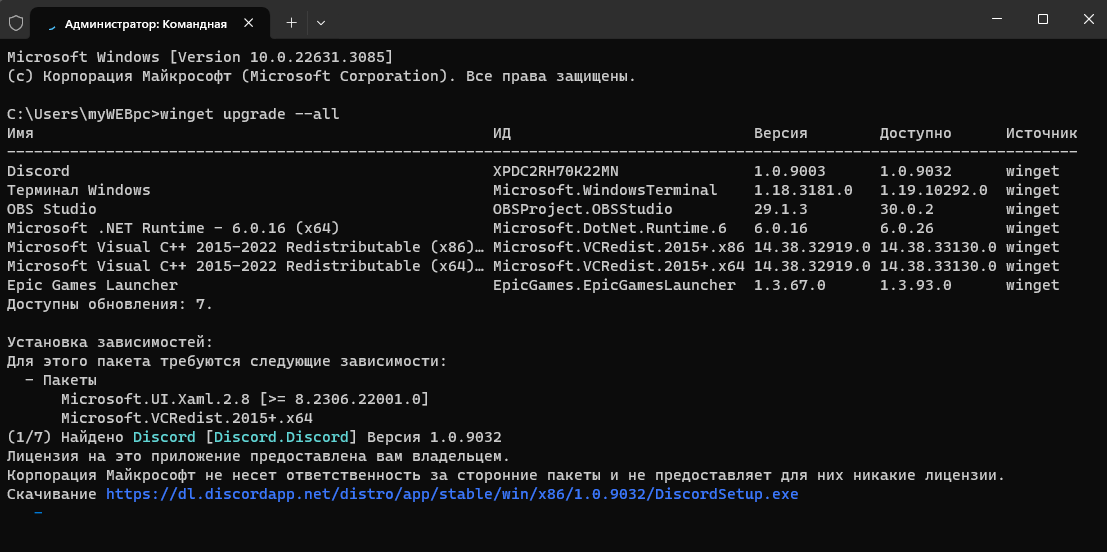Click the EpicGames.EpicGamesLauncher ID text
The image size is (1107, 552).
coord(614,285)
